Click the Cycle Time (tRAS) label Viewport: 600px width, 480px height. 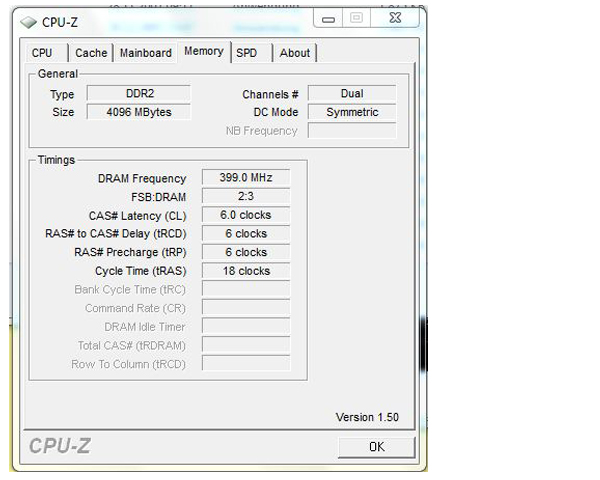[140, 271]
